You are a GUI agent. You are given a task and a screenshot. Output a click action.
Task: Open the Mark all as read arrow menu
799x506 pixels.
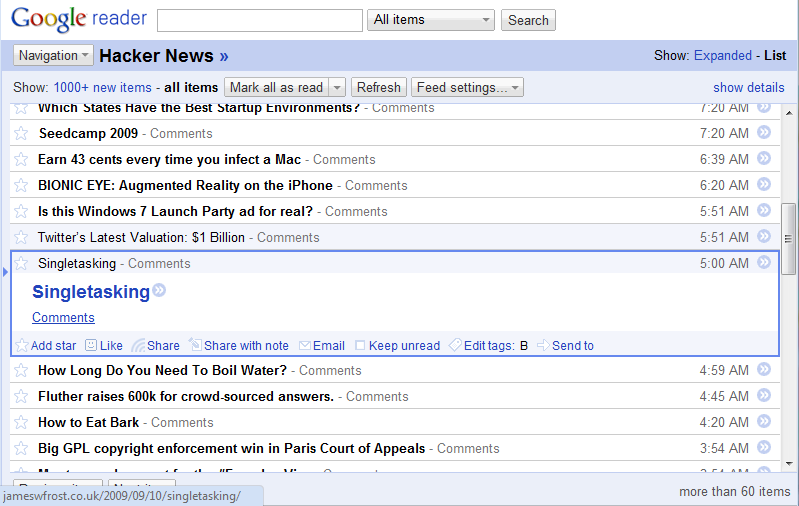(336, 88)
